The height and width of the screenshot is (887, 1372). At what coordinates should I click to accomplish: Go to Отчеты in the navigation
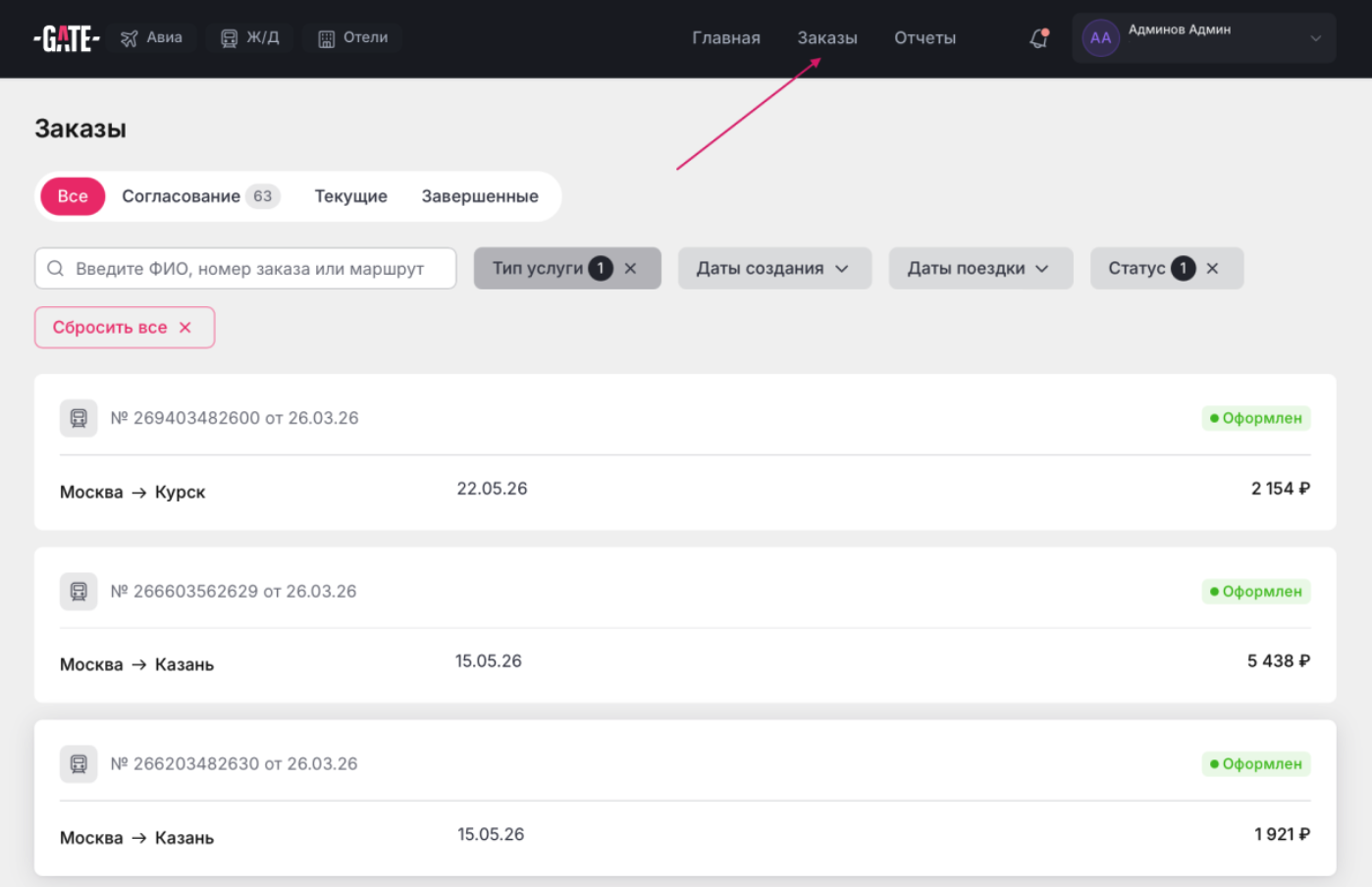tap(924, 38)
